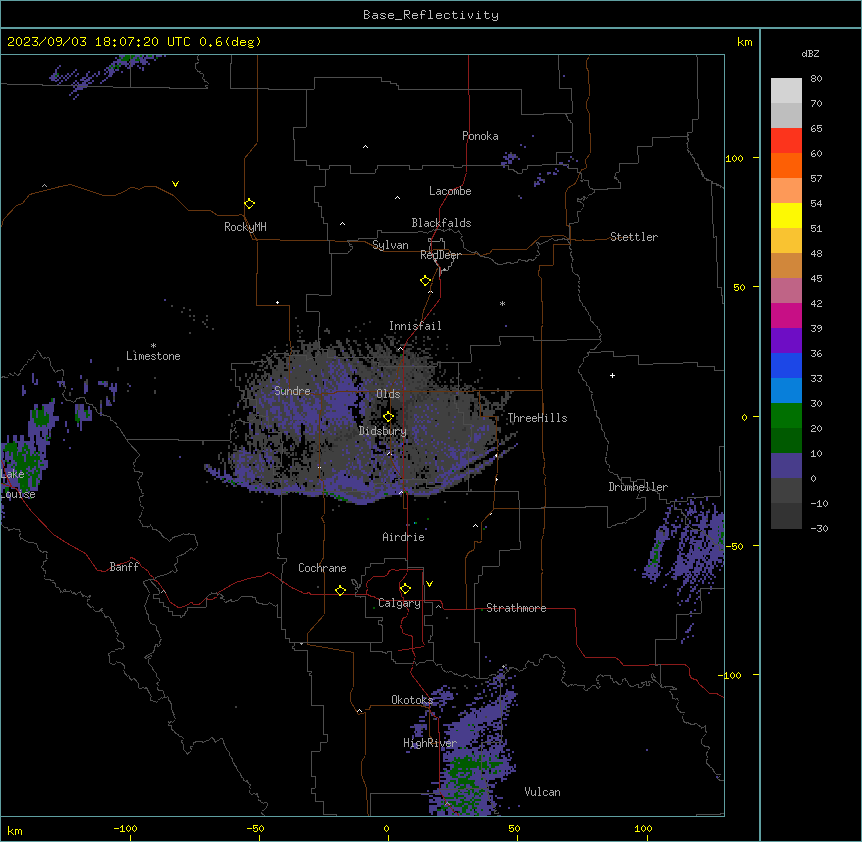Click the yellow diamond marker south of RedDeer

[426, 281]
